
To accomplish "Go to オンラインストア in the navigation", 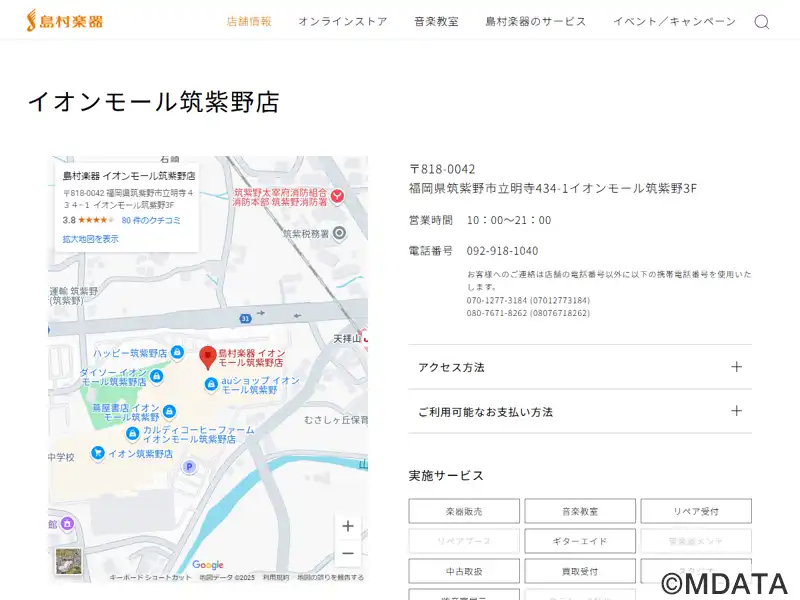I will click(x=343, y=21).
